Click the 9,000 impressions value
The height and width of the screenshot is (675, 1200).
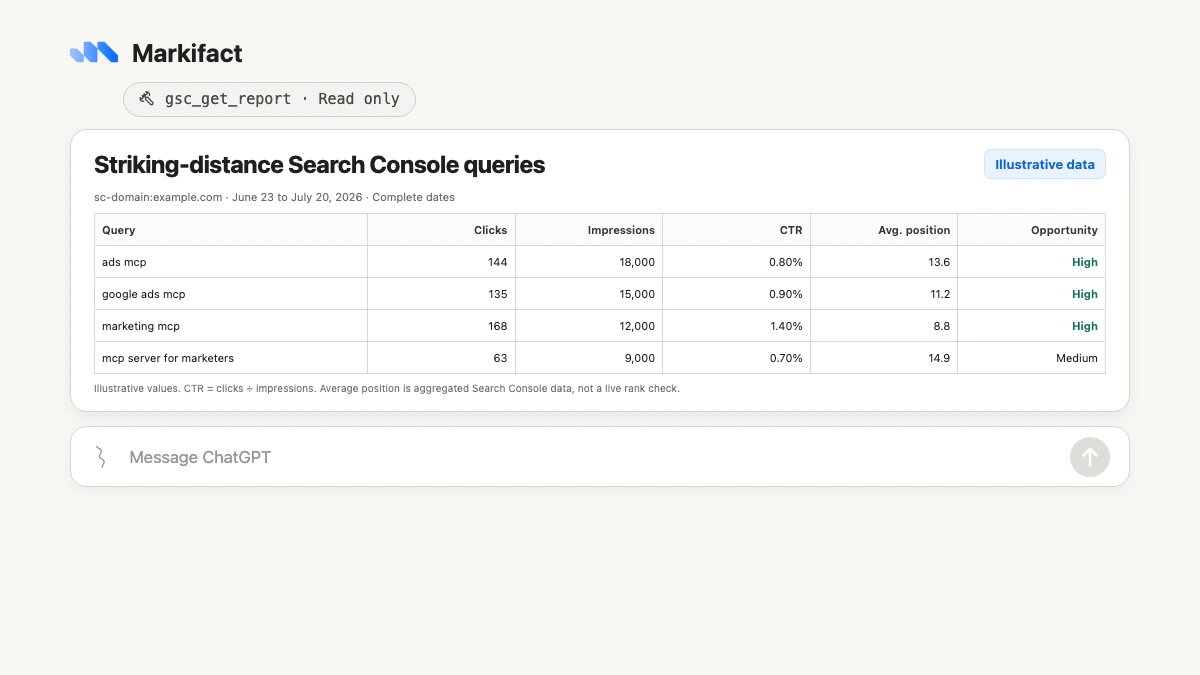click(x=640, y=358)
